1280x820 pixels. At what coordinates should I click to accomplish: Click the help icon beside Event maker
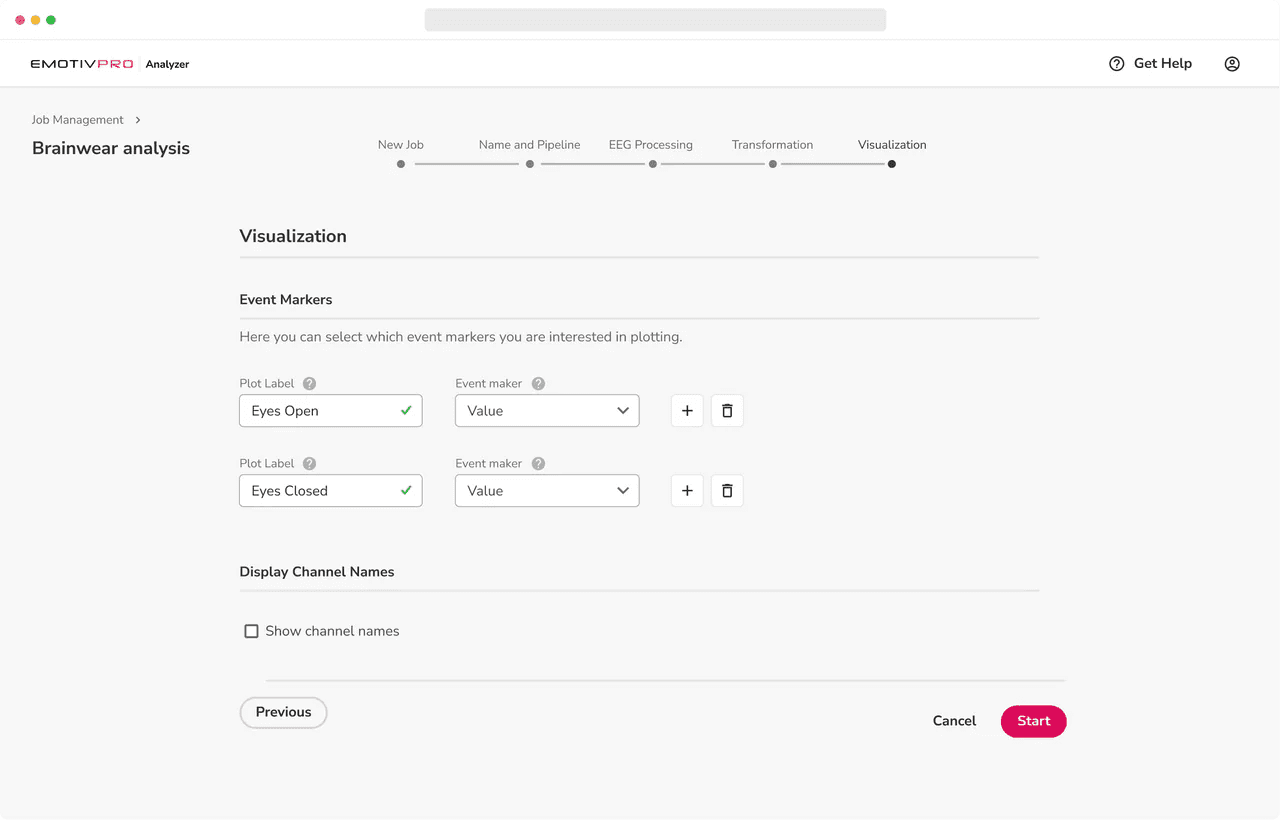pyautogui.click(x=538, y=383)
